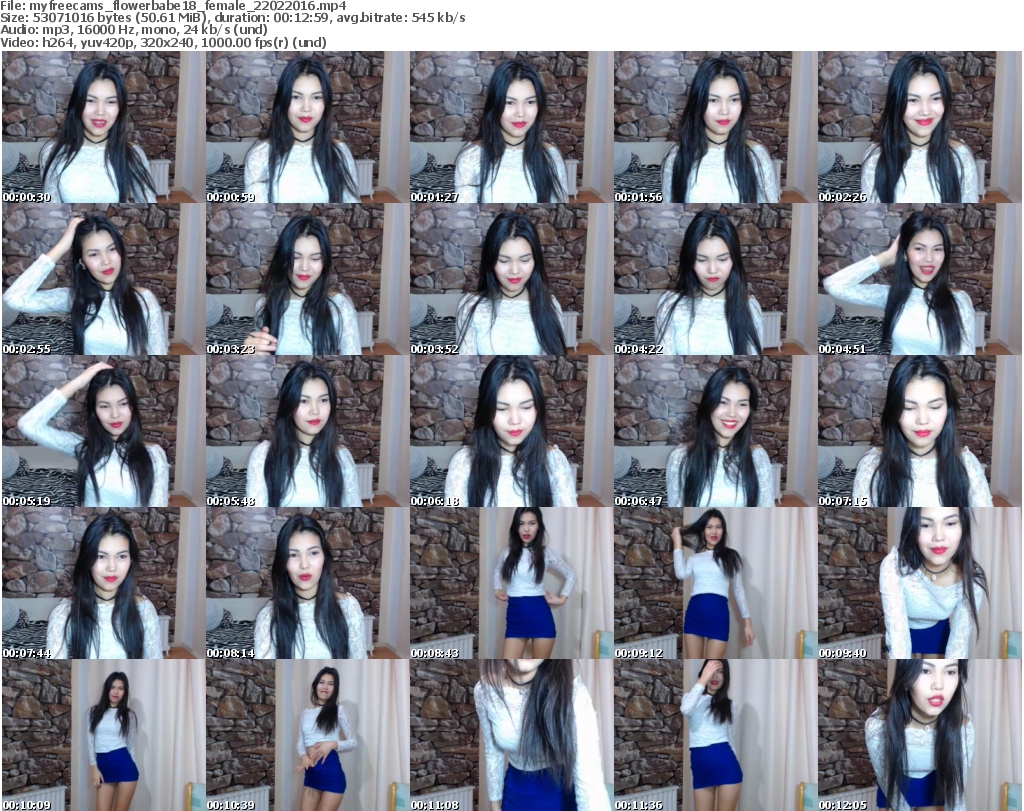Choose the thumbnail stamped 00:02:26
Image resolution: width=1024 pixels, height=811 pixels.
tap(920, 127)
